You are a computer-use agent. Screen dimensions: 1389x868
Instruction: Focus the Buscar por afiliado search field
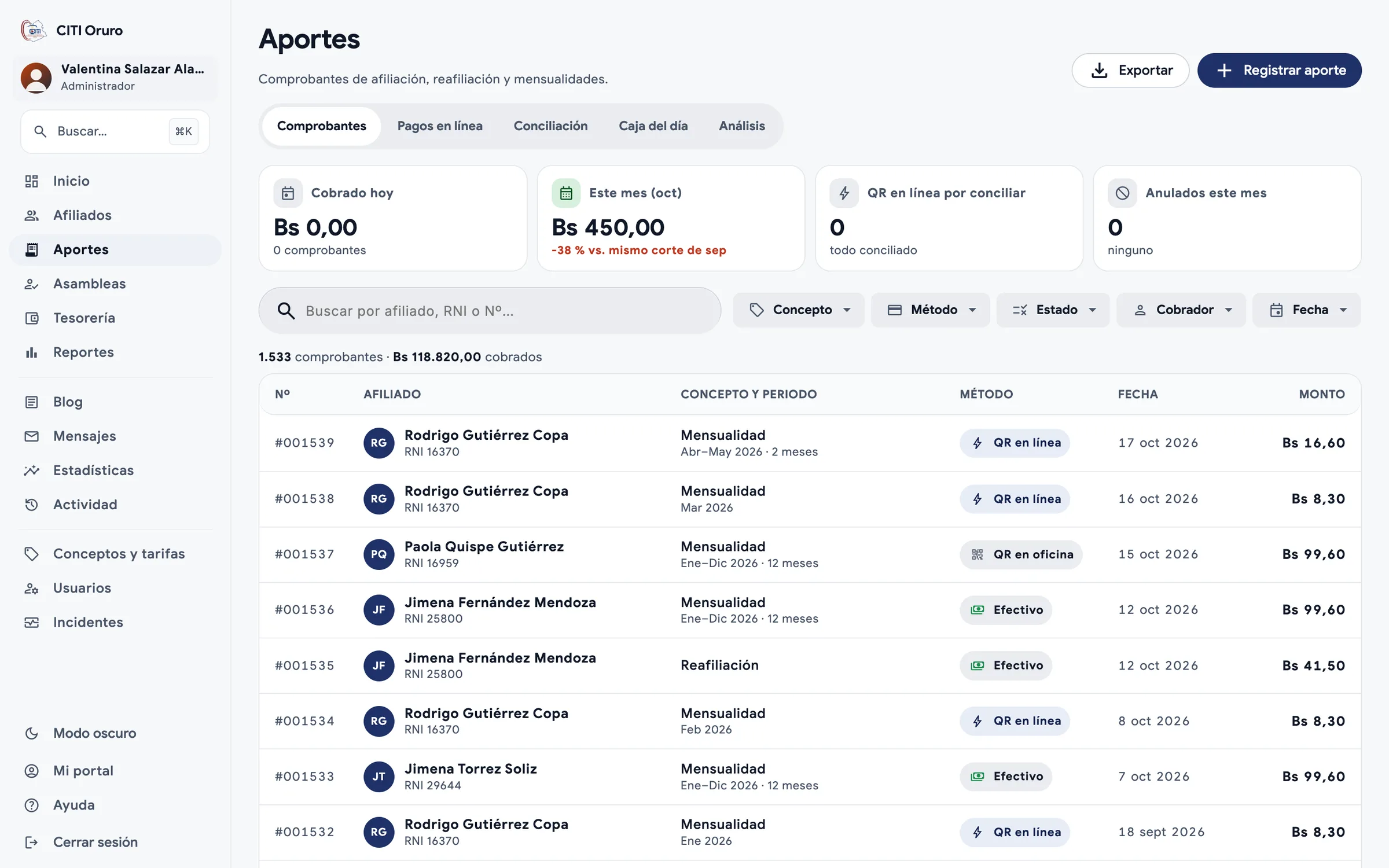490,311
